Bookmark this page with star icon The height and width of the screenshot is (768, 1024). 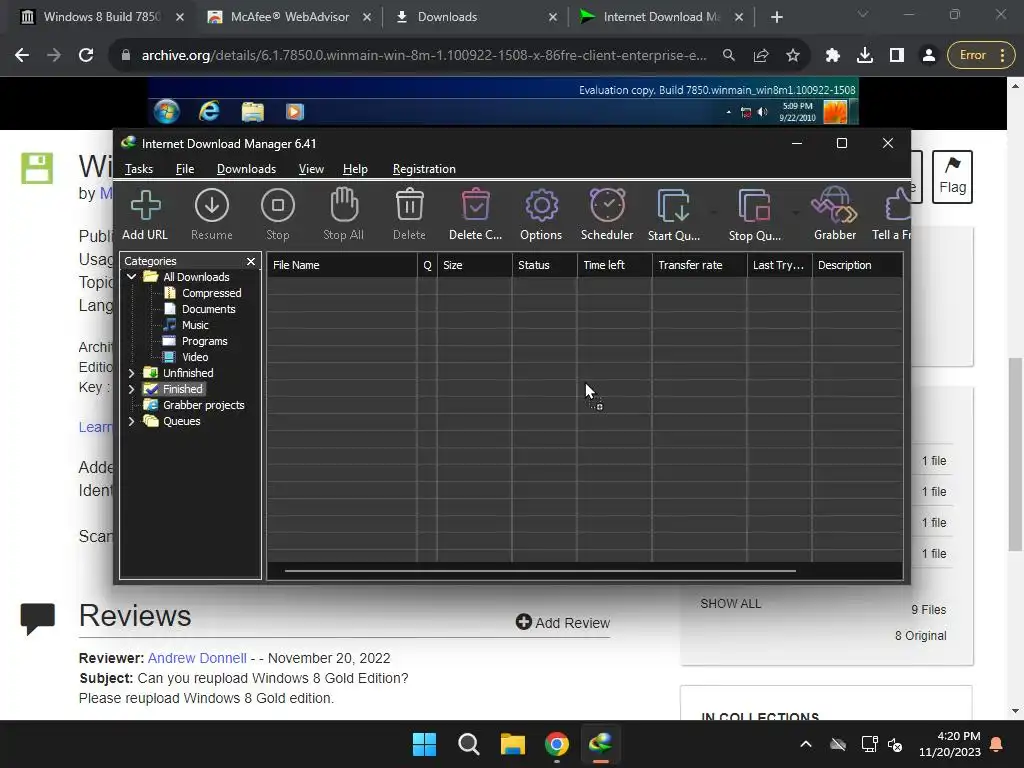click(793, 56)
